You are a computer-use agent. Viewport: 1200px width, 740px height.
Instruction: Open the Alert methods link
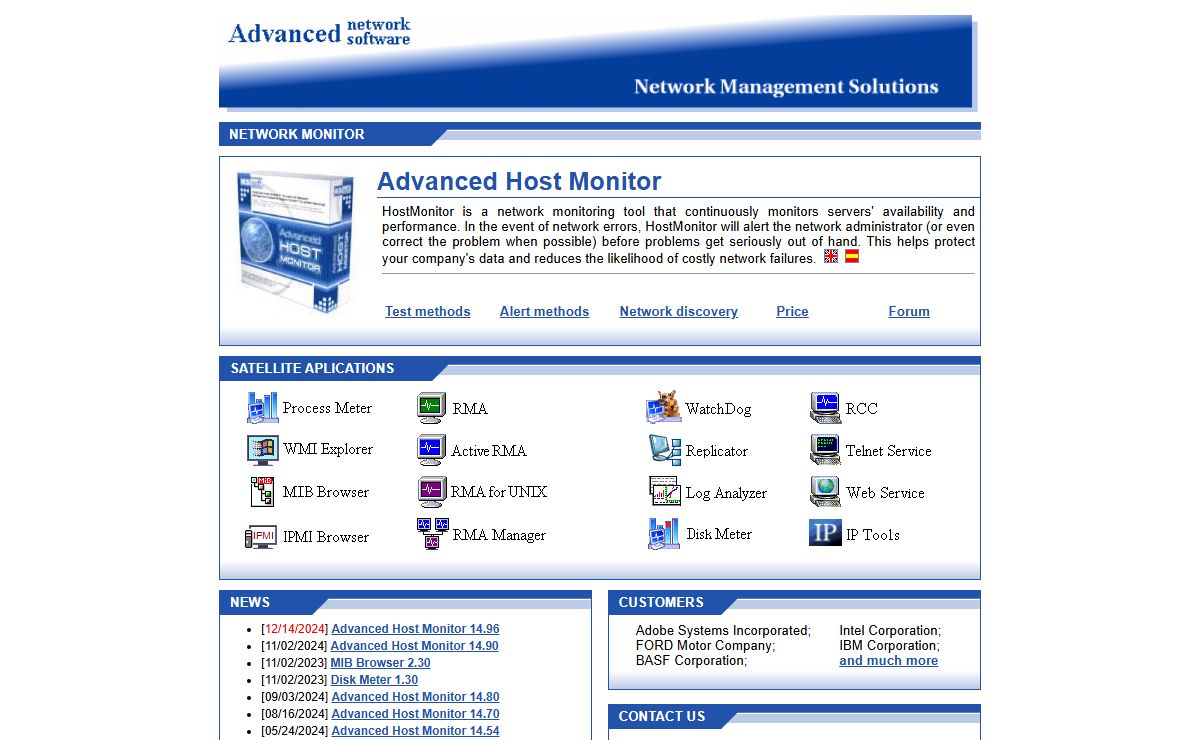pyautogui.click(x=544, y=311)
